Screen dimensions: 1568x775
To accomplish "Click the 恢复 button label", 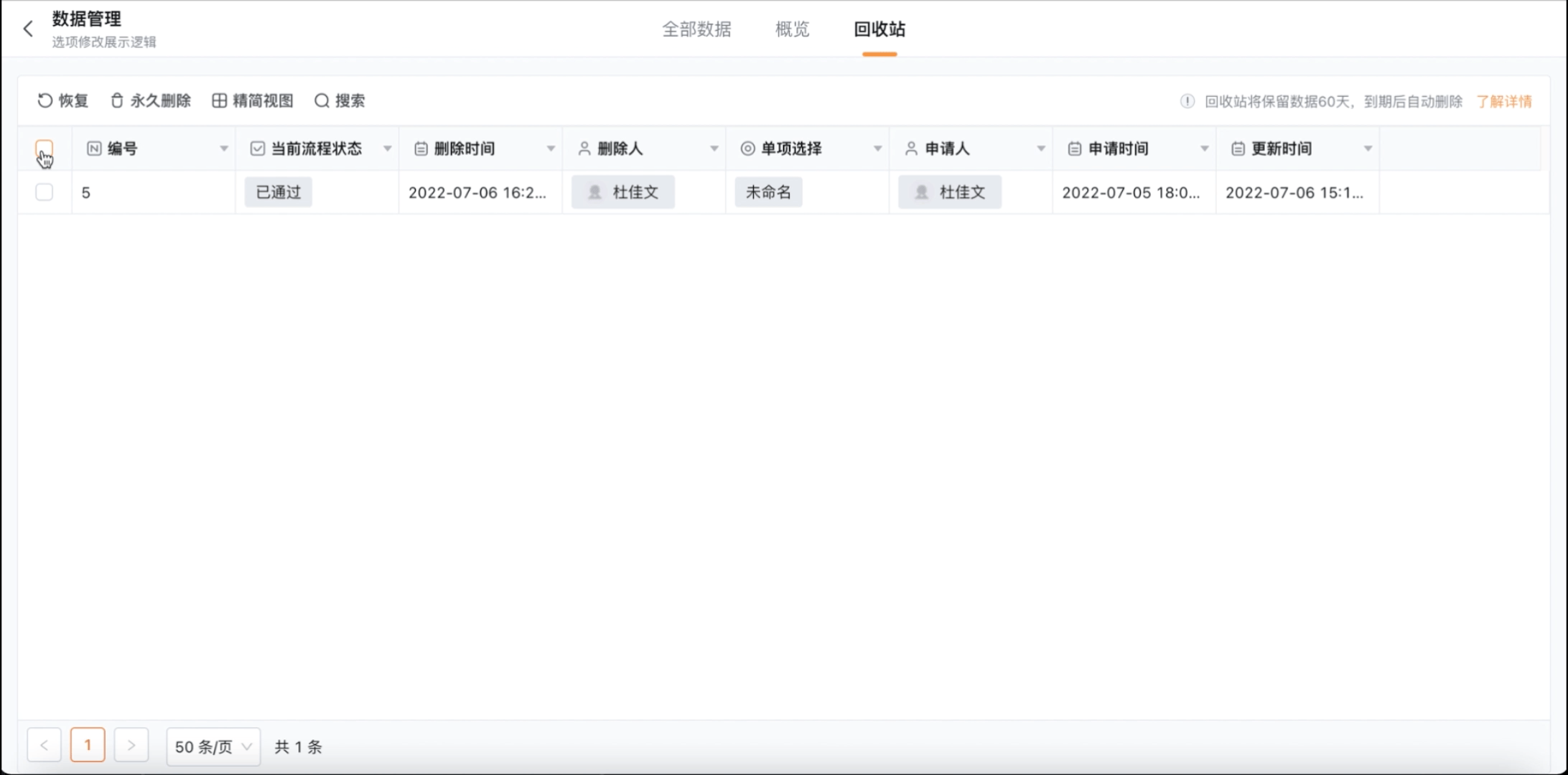I will [x=73, y=100].
